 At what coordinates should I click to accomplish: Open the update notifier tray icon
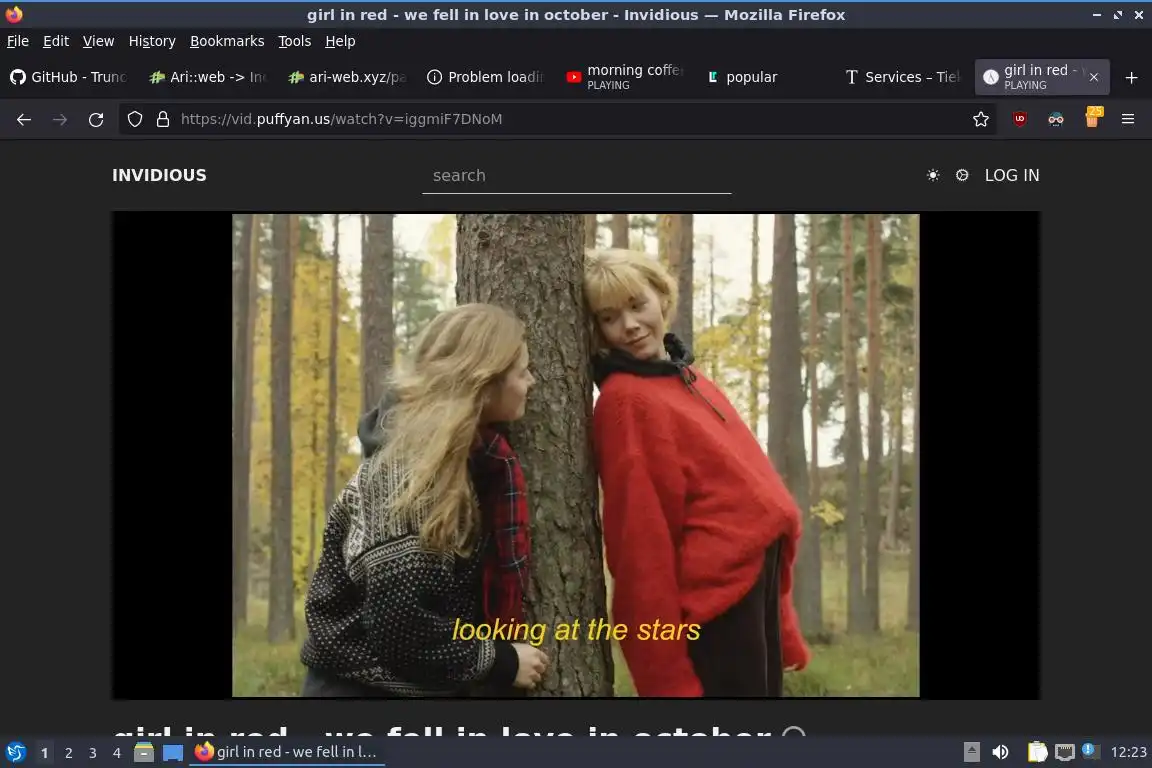1090,751
